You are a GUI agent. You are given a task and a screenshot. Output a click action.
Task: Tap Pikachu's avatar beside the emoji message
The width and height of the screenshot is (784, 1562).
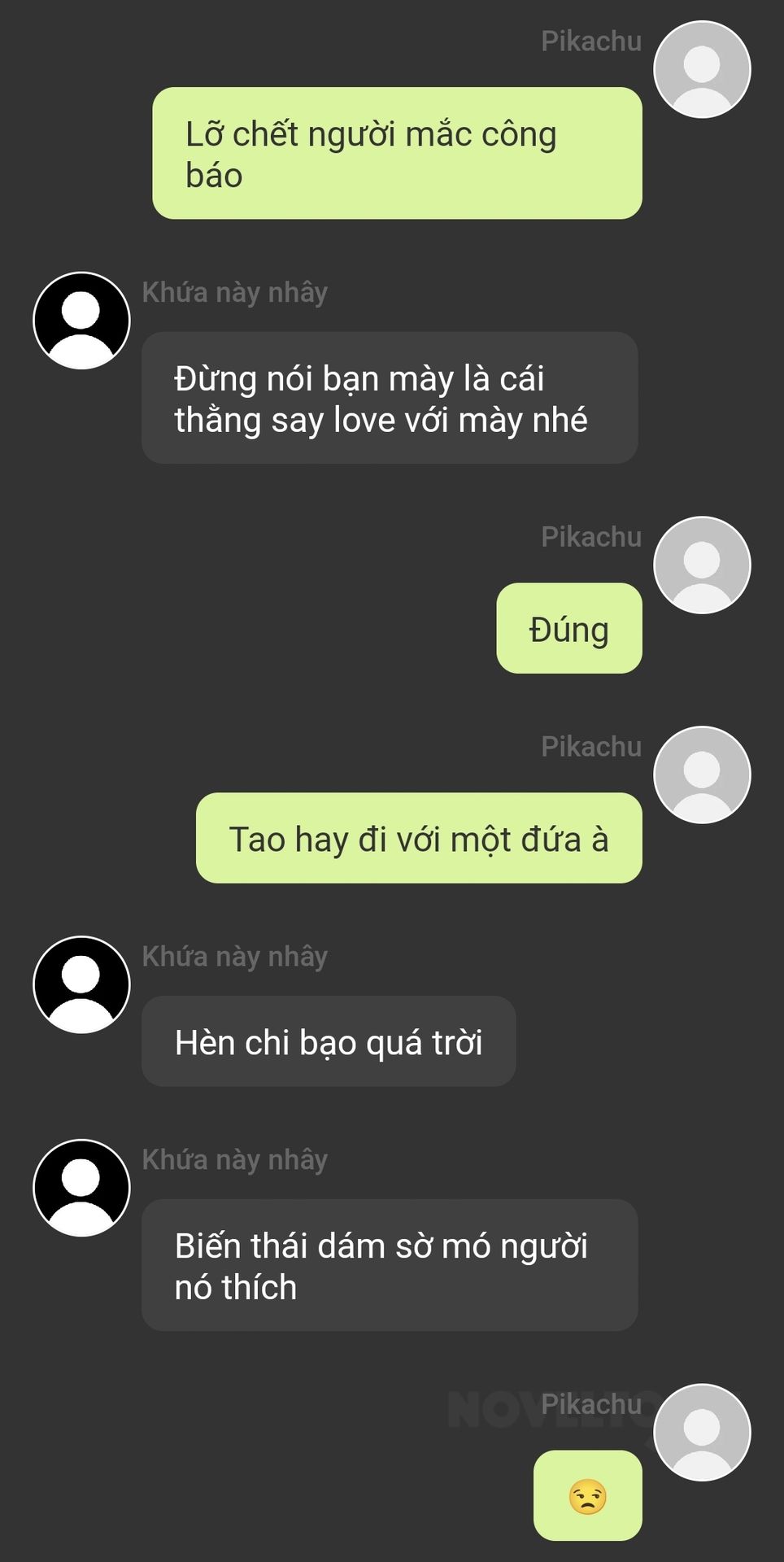tap(702, 1433)
